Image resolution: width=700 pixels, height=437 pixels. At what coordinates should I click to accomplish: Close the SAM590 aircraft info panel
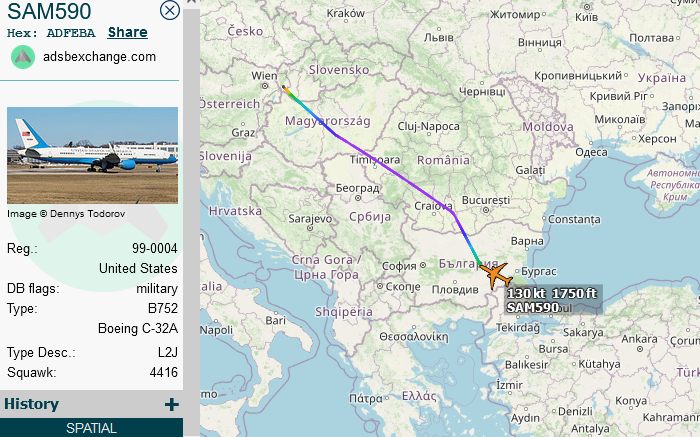[x=170, y=11]
